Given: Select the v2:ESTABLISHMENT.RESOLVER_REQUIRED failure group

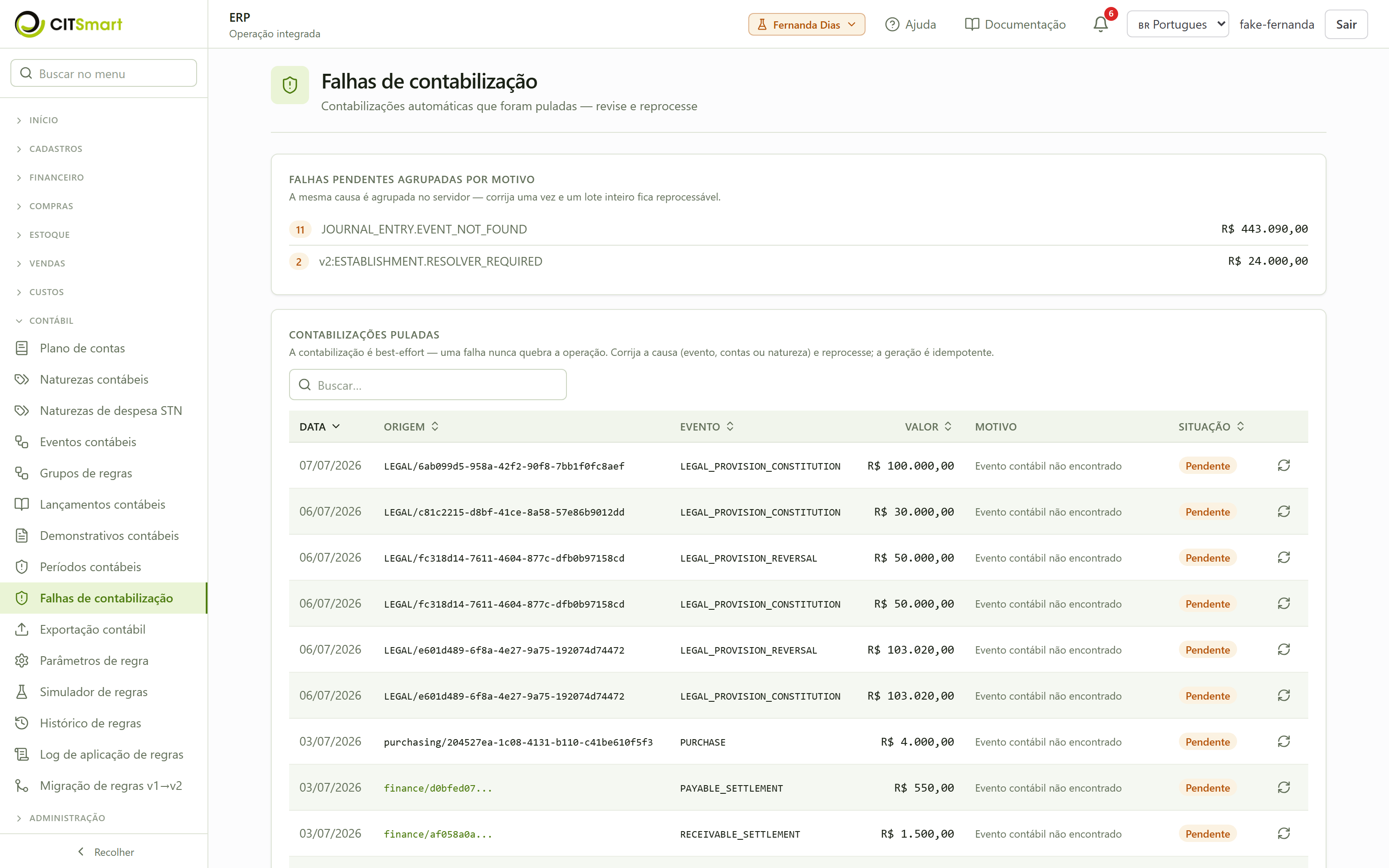Looking at the screenshot, I should click(x=798, y=261).
